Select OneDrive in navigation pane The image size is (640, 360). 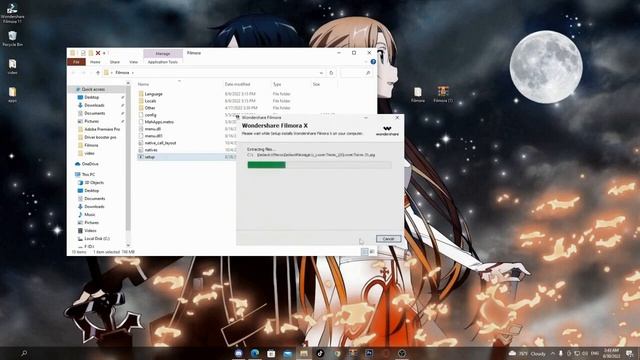(90, 164)
